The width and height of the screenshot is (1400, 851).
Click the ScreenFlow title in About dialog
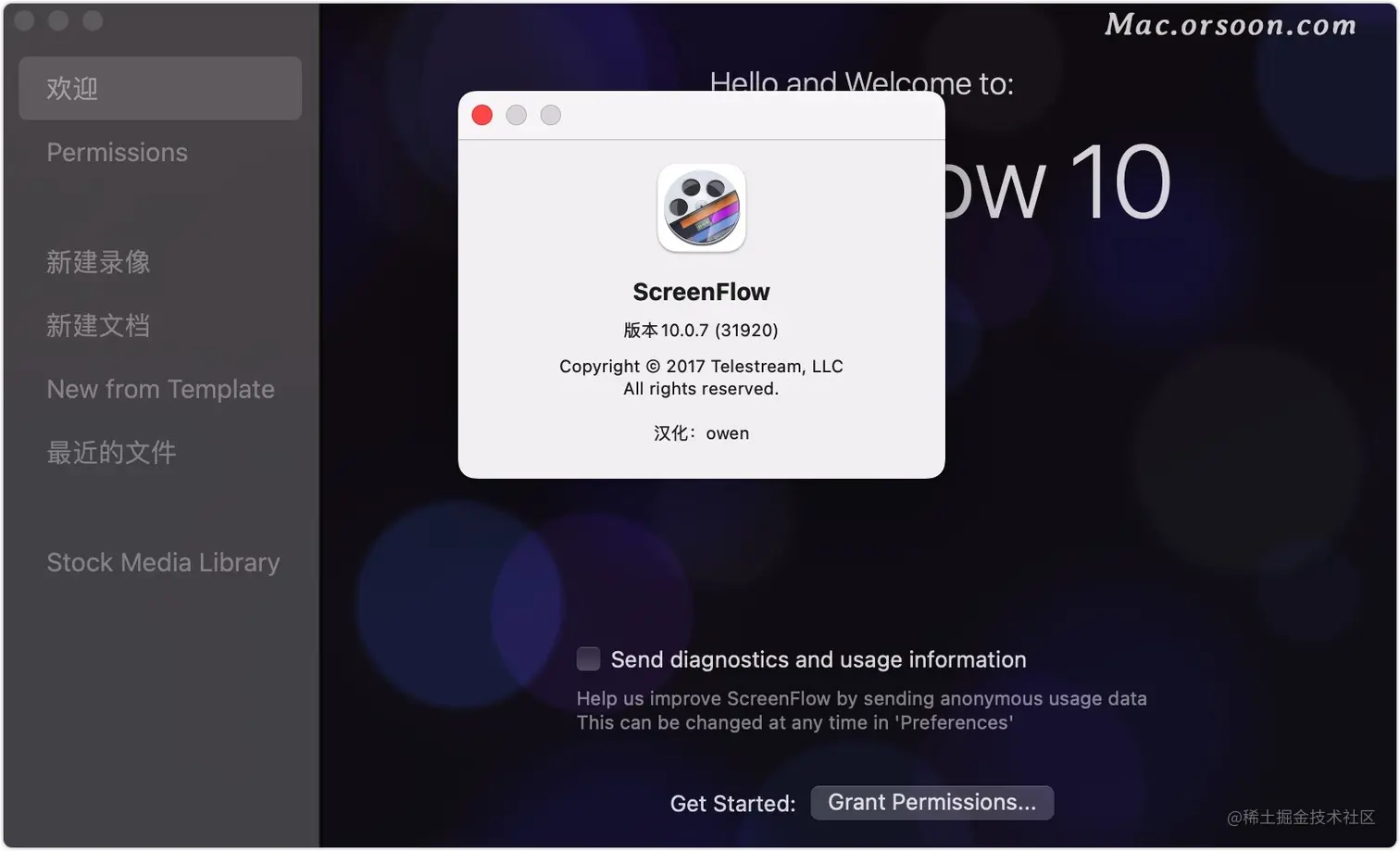click(x=701, y=292)
